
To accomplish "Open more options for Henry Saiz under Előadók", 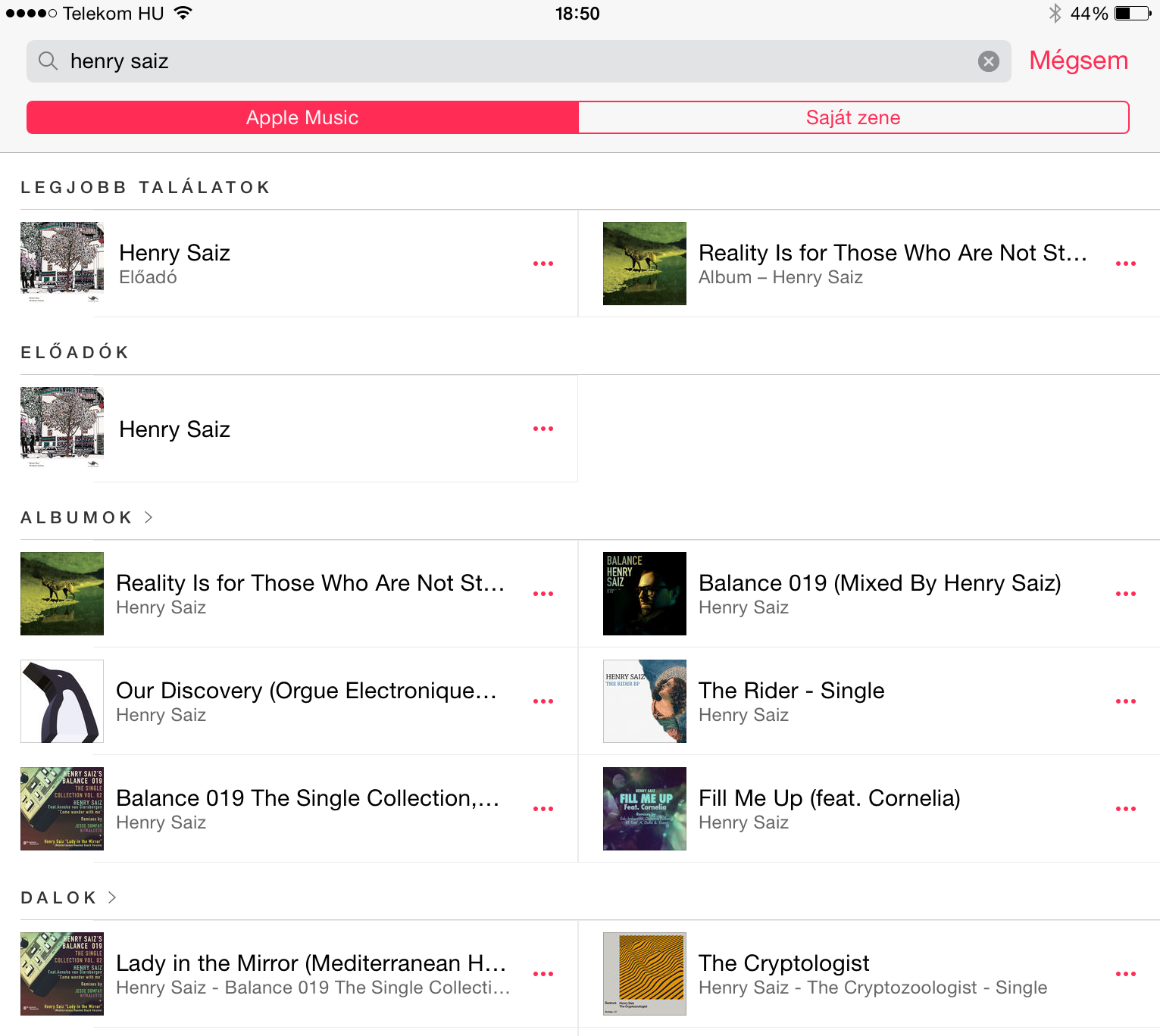I will coord(543,429).
